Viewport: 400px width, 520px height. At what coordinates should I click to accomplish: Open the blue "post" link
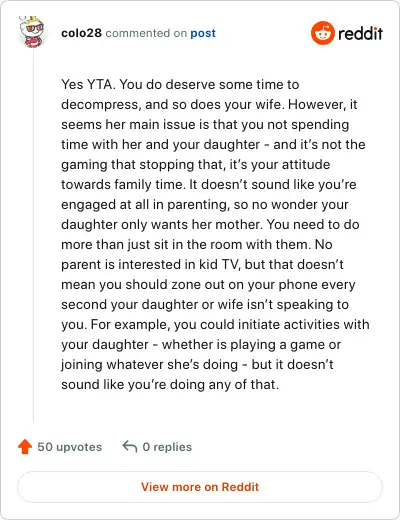tap(203, 33)
